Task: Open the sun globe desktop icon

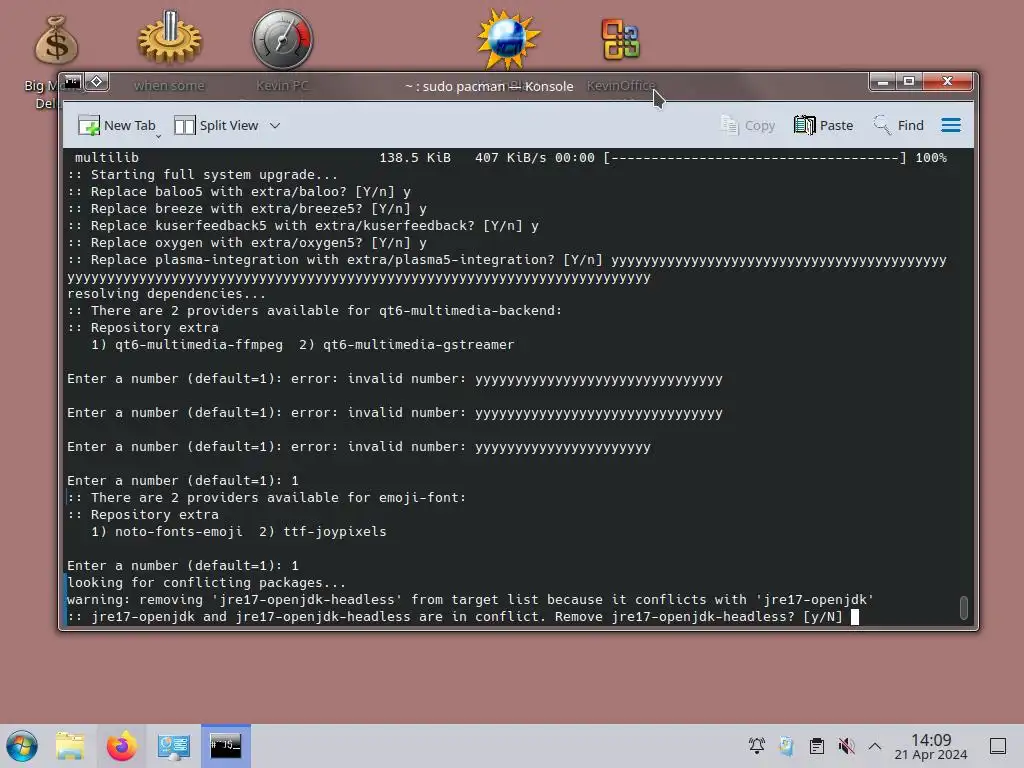Action: [507, 39]
